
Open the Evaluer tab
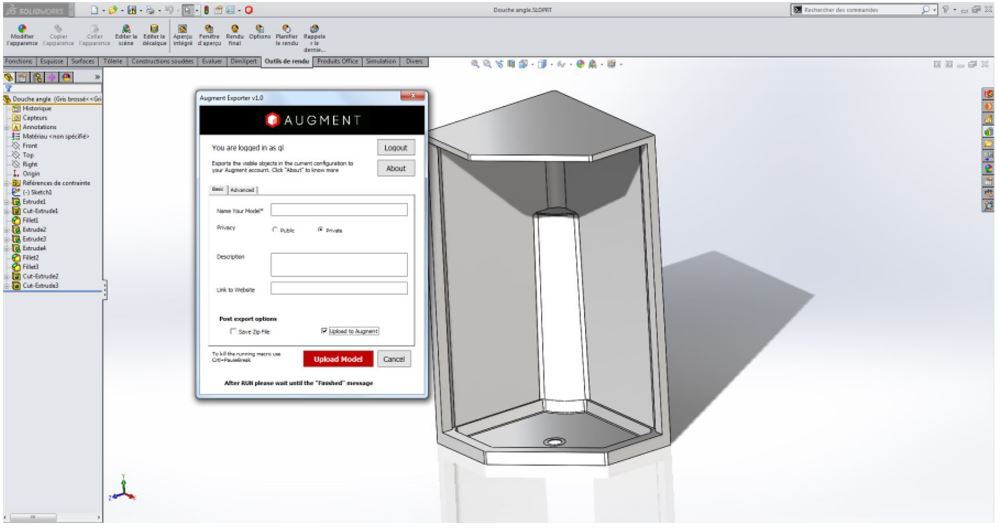(x=212, y=61)
